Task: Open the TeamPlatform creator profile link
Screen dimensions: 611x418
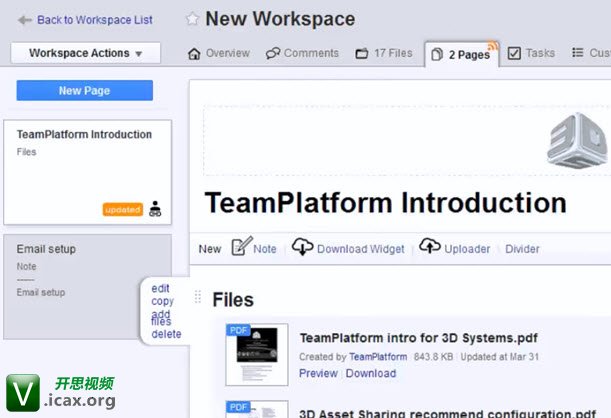Action: 378,356
